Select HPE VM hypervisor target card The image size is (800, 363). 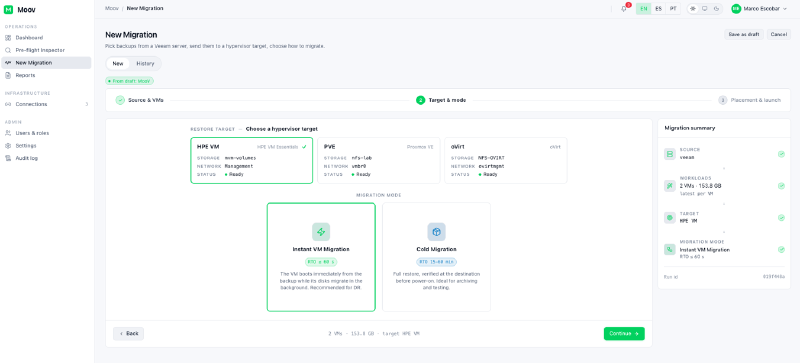tap(252, 160)
